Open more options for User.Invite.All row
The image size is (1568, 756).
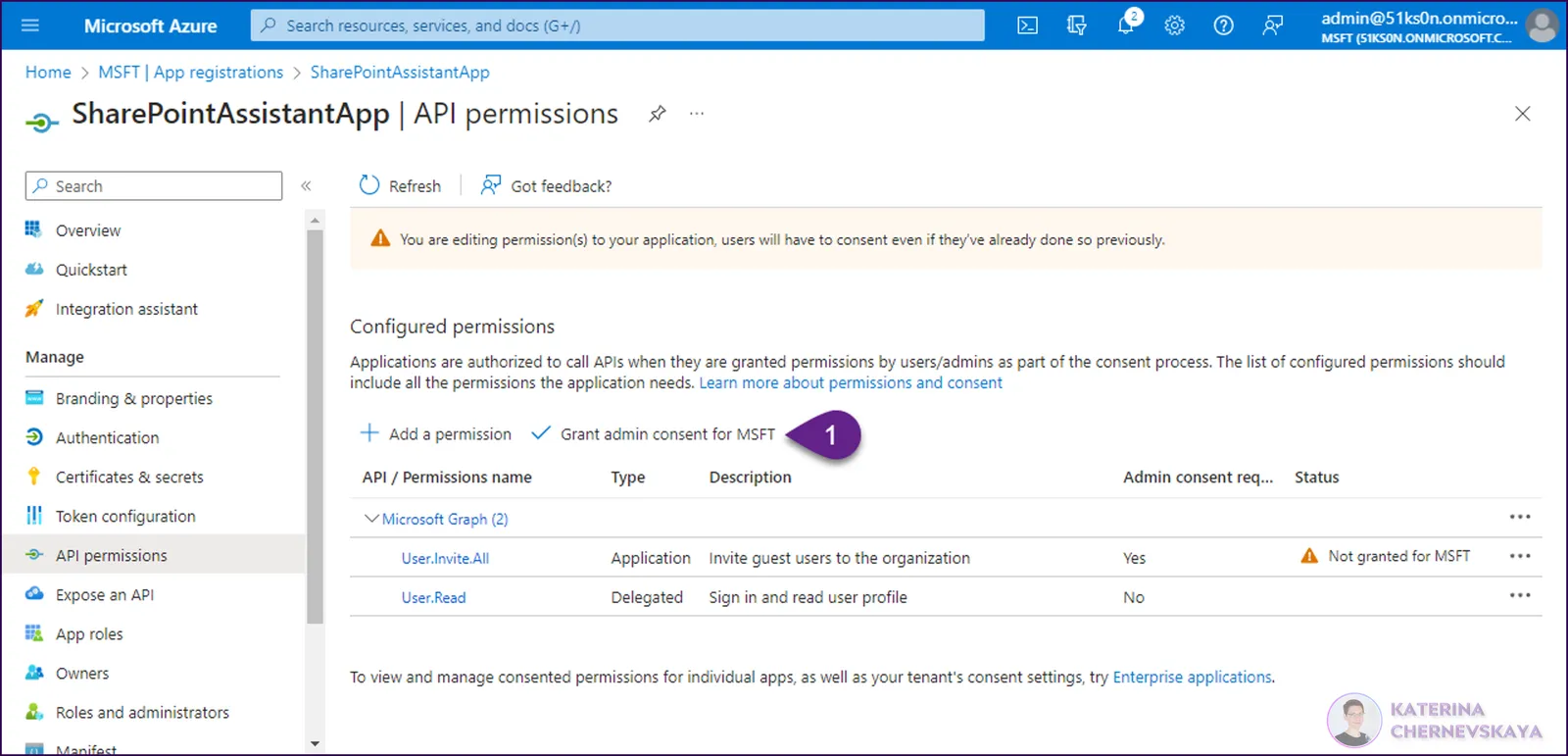pyautogui.click(x=1520, y=556)
